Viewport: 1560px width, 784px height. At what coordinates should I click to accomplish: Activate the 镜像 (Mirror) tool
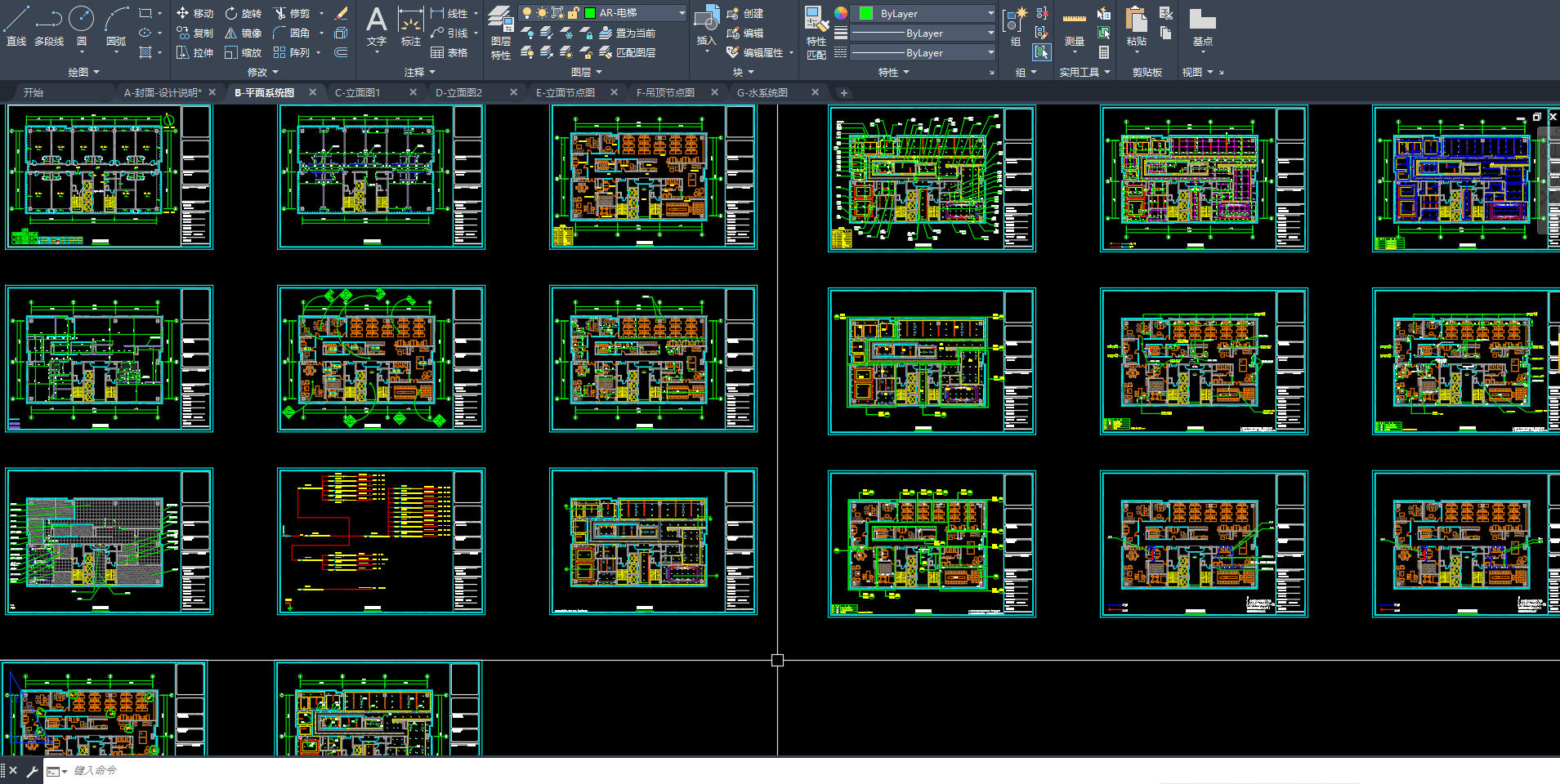243,33
